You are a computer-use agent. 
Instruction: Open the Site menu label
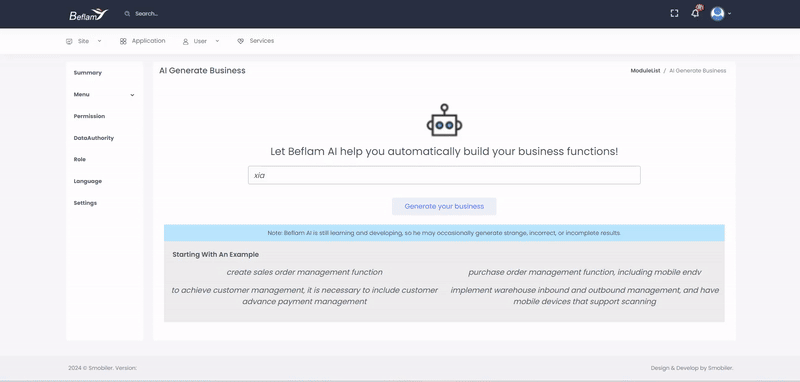point(83,41)
